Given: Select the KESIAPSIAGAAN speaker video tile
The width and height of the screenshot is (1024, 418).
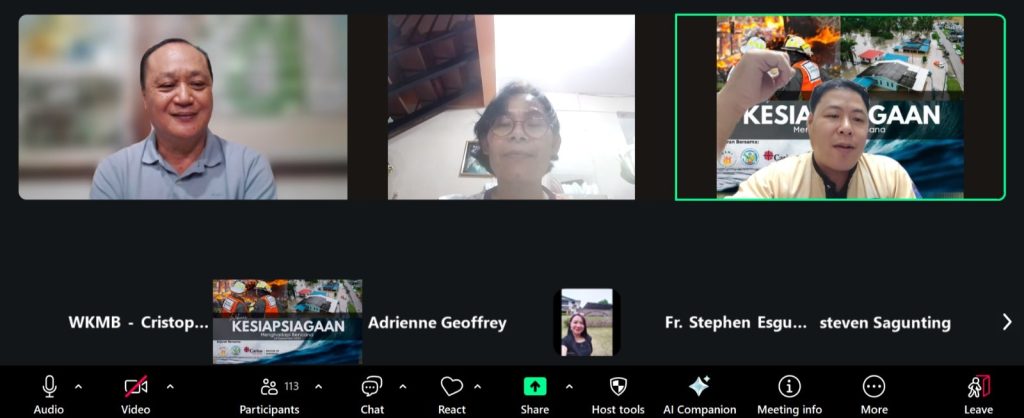Looking at the screenshot, I should click(x=839, y=107).
